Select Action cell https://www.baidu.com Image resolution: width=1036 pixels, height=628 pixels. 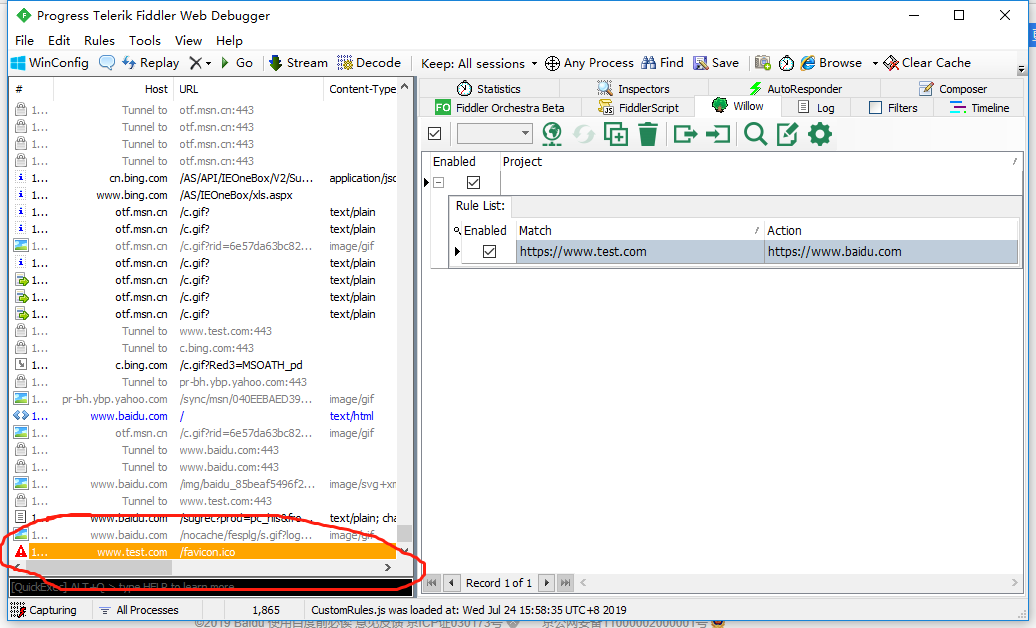point(891,251)
